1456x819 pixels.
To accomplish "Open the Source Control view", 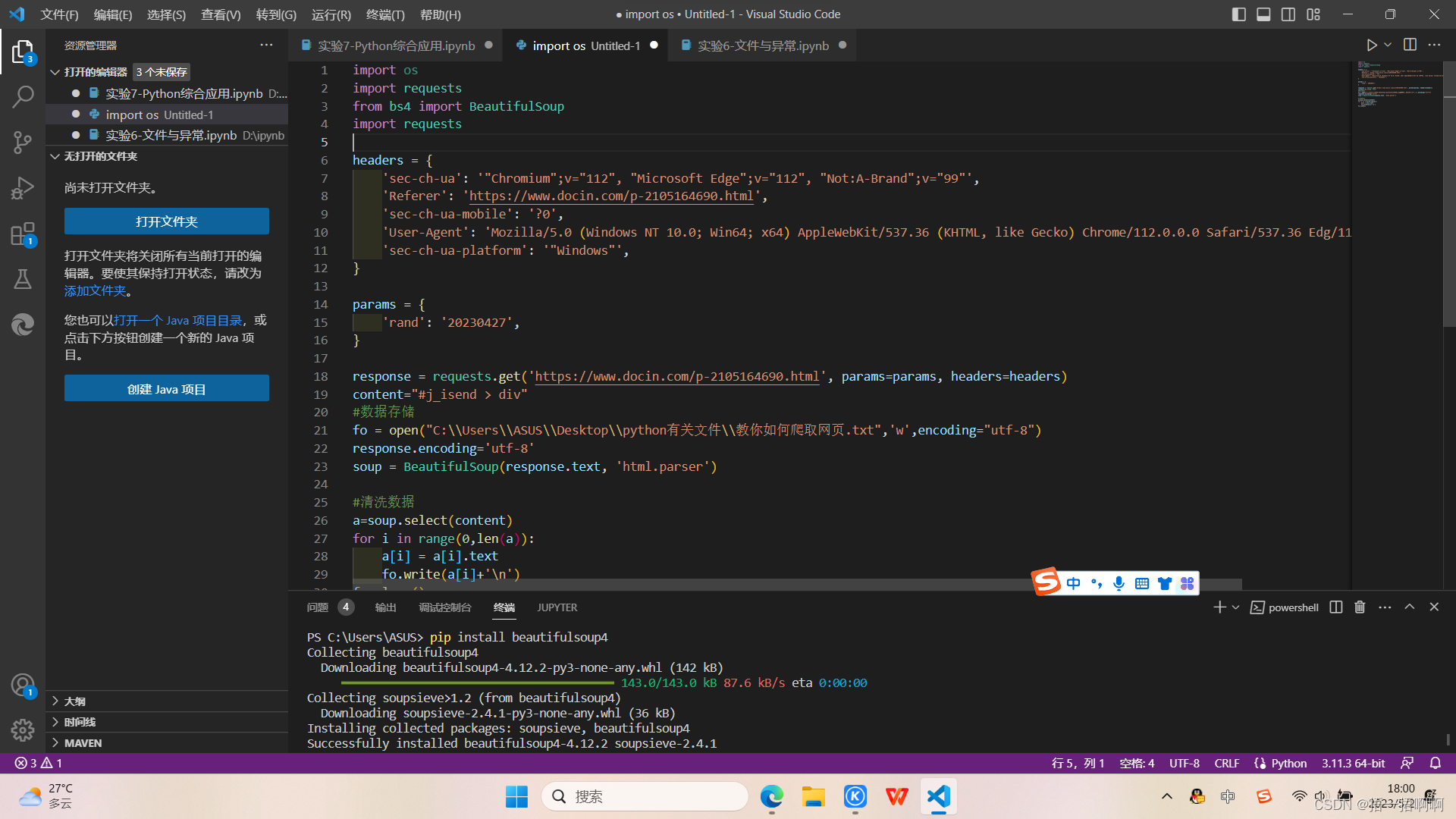I will point(23,143).
